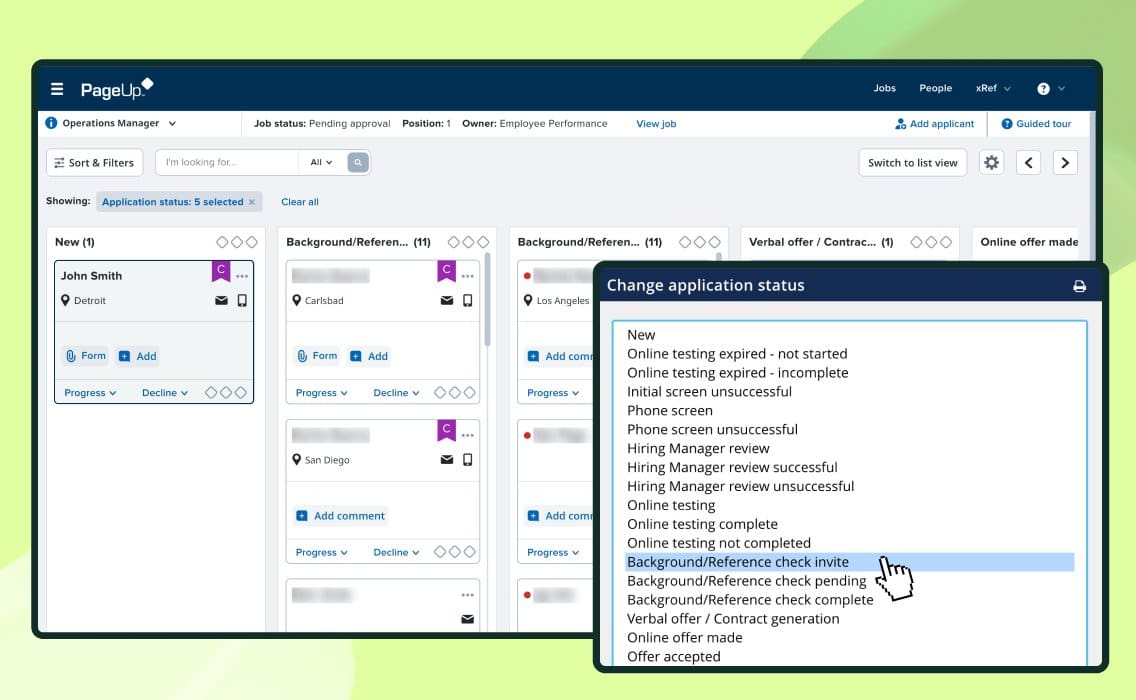Click the View job link
Viewport: 1136px width, 700px height.
coord(656,124)
